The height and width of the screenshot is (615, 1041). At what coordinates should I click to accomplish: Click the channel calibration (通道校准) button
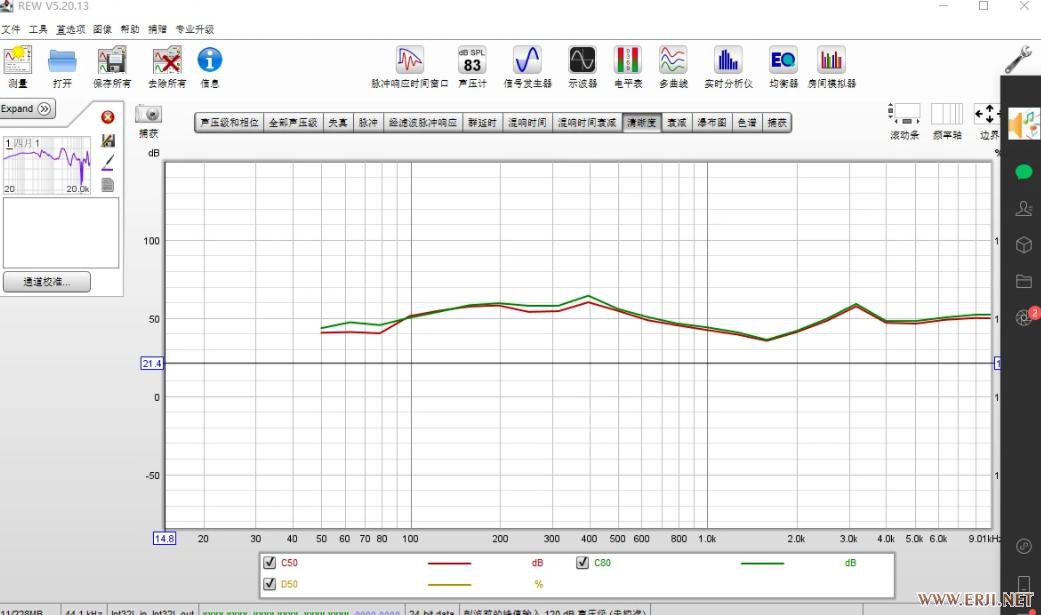point(46,282)
